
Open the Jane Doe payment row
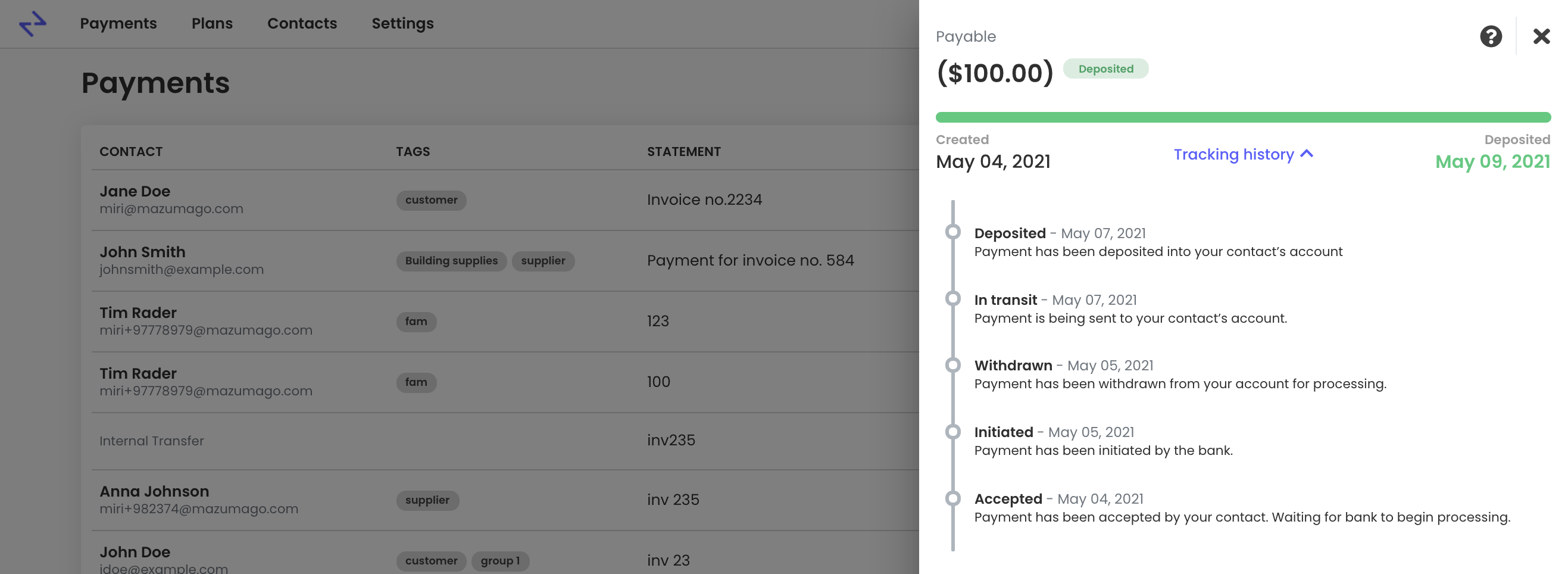point(505,200)
